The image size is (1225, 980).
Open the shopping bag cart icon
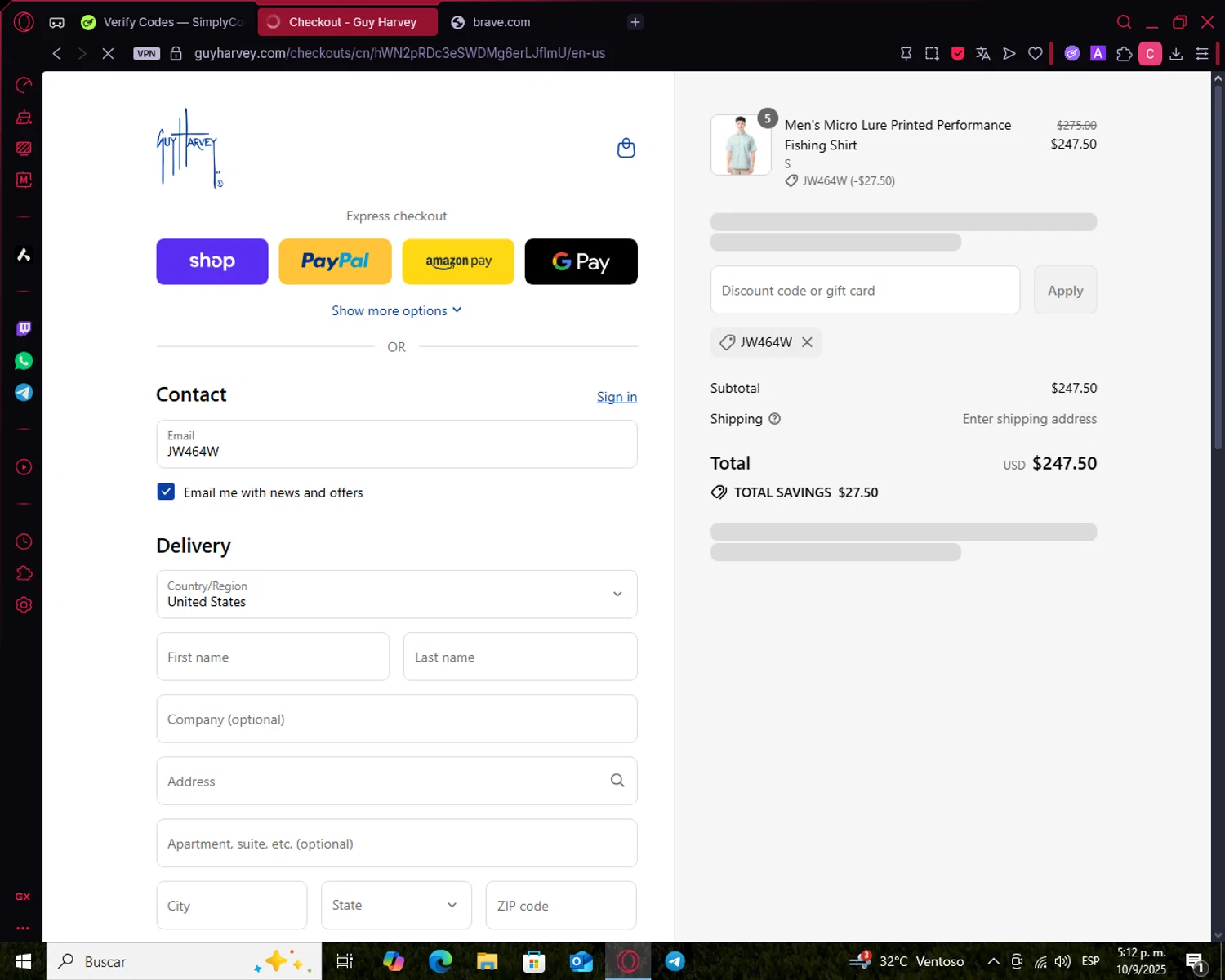(x=626, y=148)
